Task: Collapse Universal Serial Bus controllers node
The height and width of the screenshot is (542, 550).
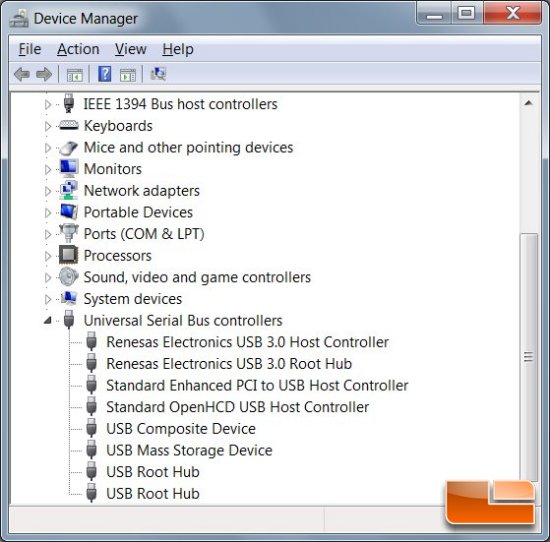Action: (48, 320)
